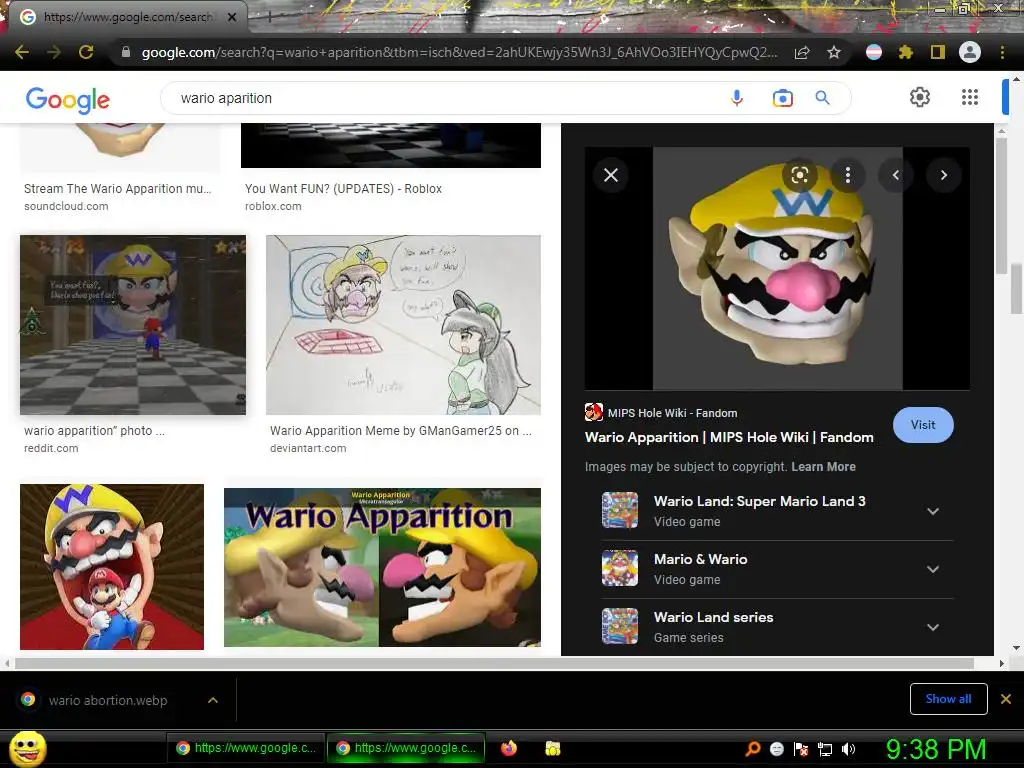Click the voice search microphone icon
This screenshot has height=768, width=1024.
click(x=737, y=98)
